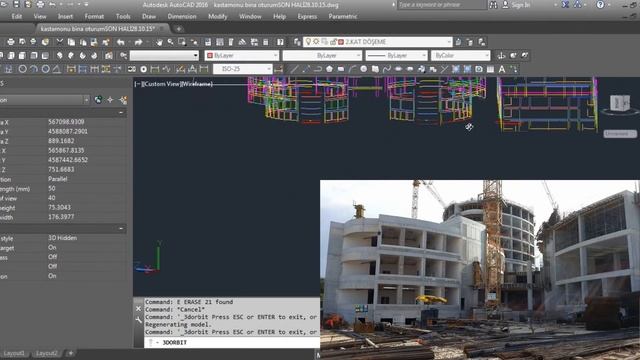
Task: Select the Polygon draw tool
Action: 329,69
